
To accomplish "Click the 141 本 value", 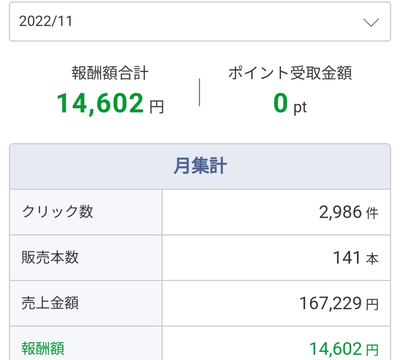I will click(x=356, y=258).
